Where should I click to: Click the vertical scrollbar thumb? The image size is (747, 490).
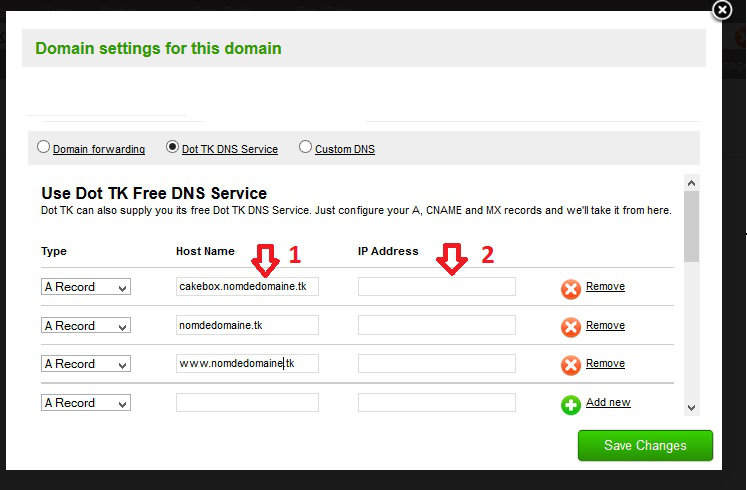(x=691, y=227)
